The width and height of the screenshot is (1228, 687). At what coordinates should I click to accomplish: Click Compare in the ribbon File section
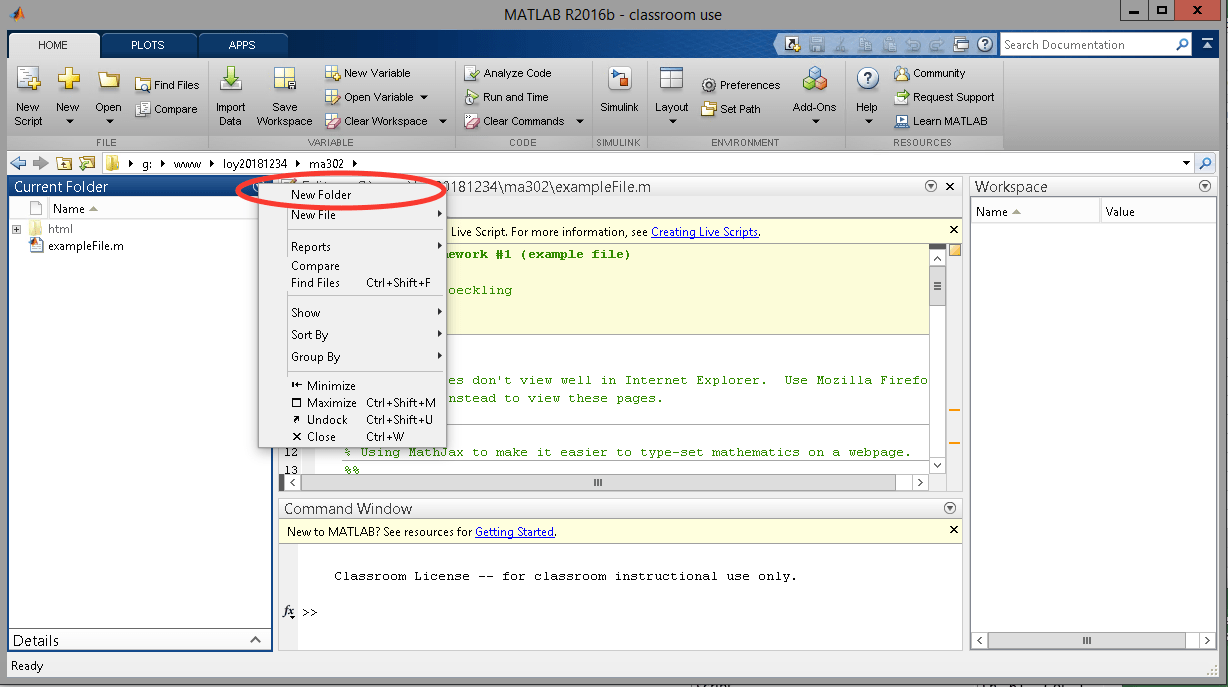coord(167,109)
